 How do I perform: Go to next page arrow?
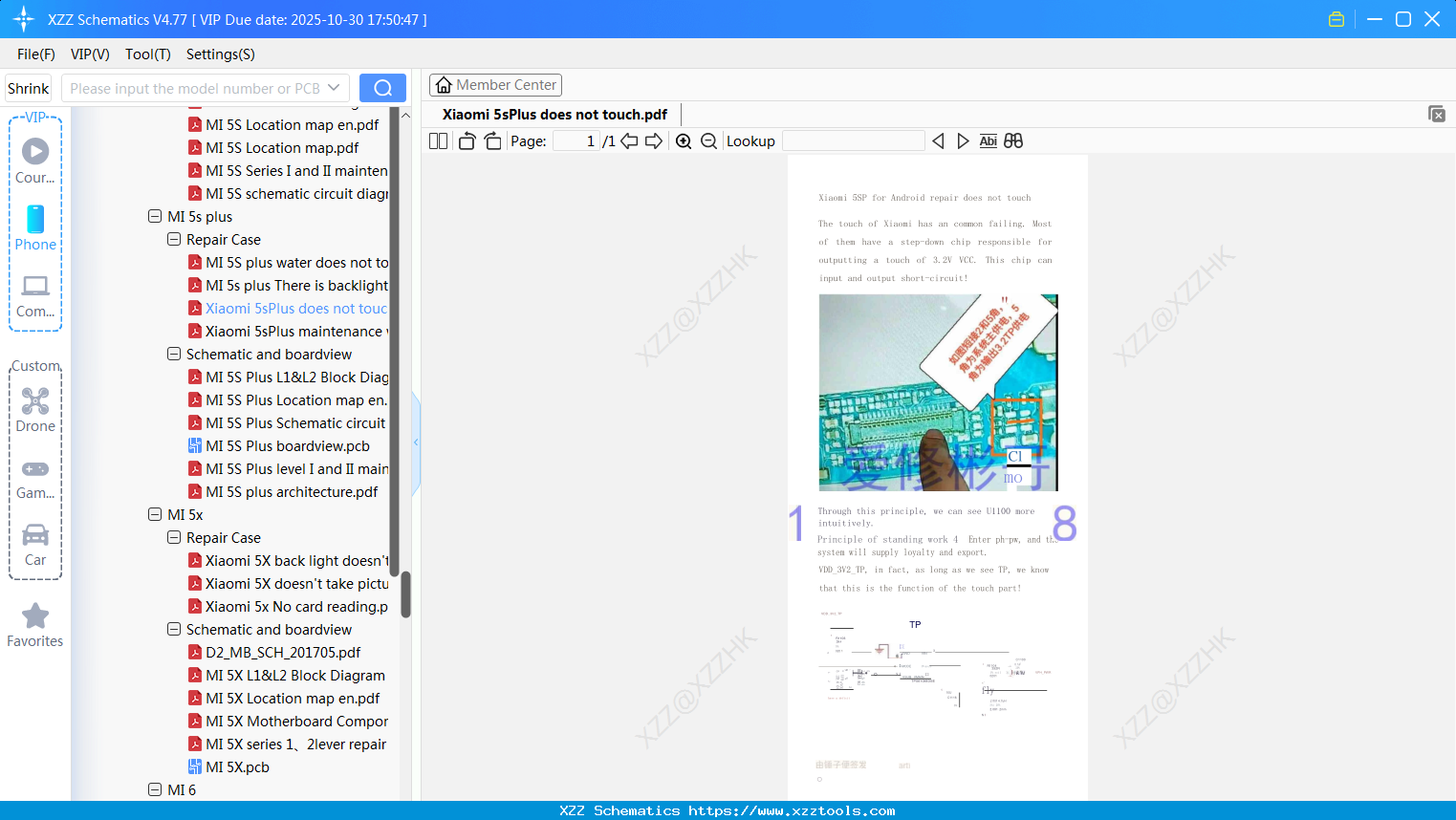coord(654,141)
